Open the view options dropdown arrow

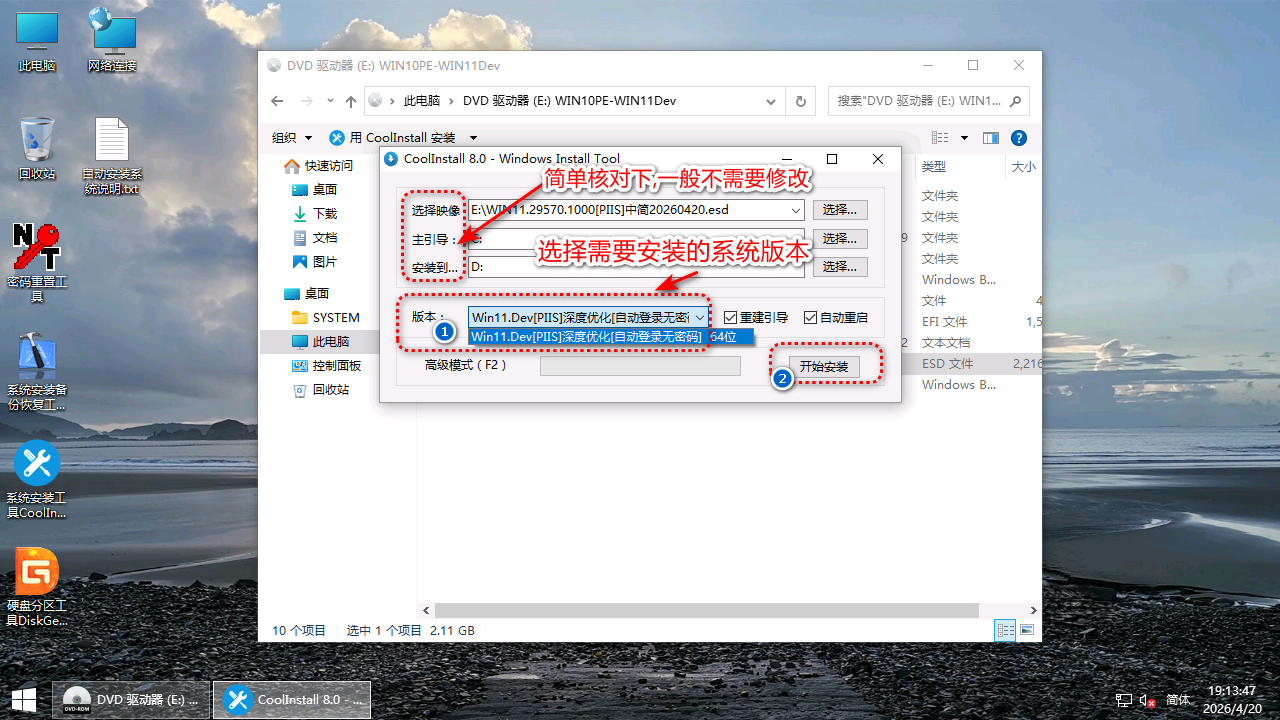[964, 138]
